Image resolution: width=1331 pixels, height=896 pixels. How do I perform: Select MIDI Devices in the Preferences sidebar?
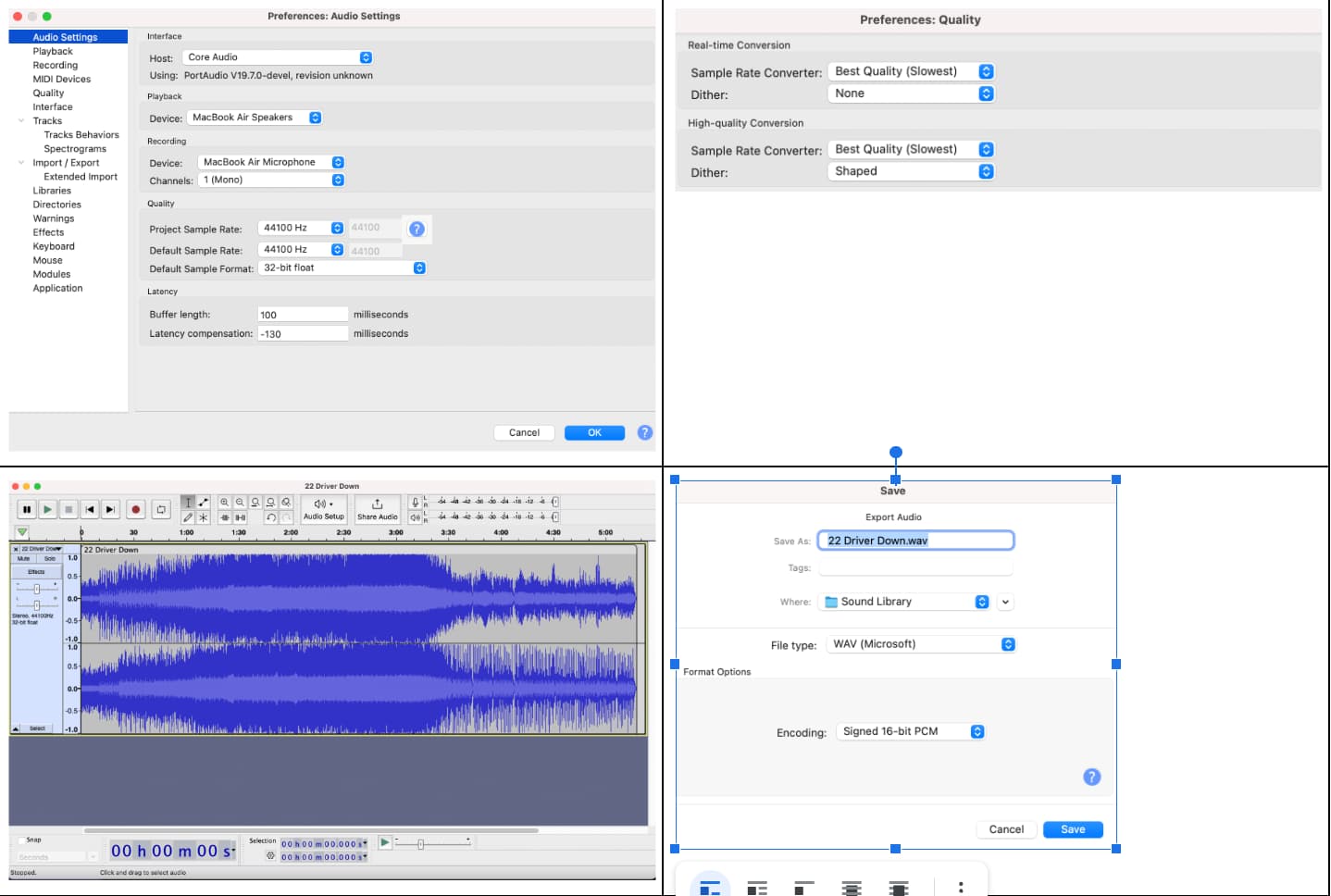click(61, 79)
